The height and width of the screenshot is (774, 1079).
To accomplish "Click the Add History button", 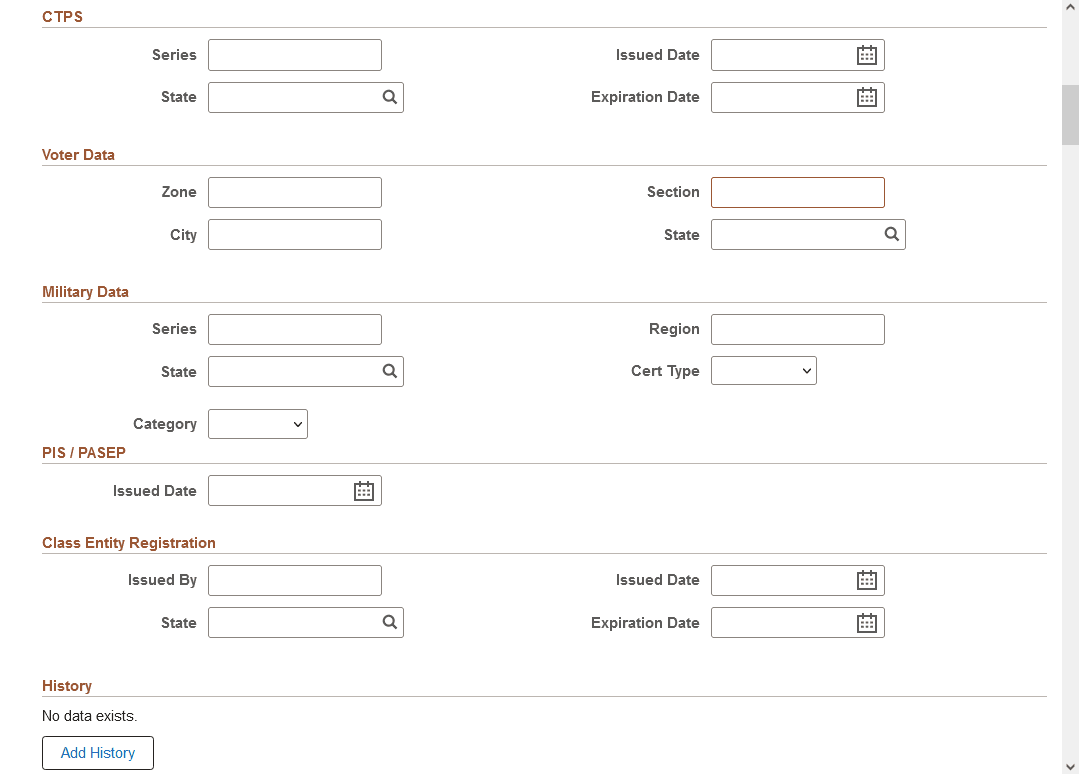I will click(97, 752).
